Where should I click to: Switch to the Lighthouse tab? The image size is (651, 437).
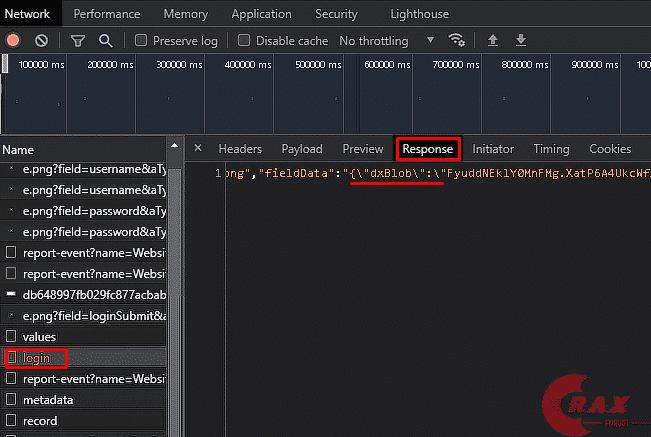tap(419, 14)
